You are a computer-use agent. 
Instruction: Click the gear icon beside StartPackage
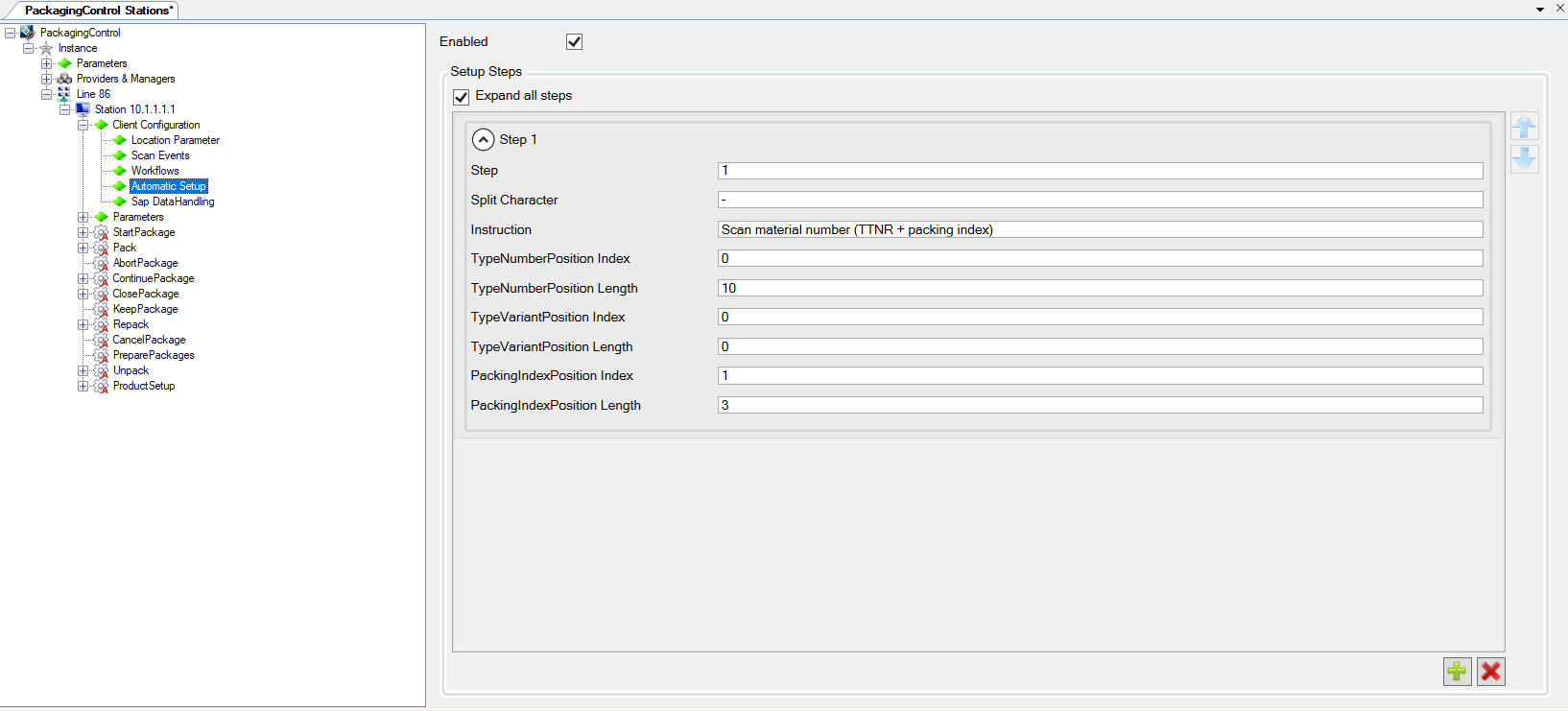(101, 232)
